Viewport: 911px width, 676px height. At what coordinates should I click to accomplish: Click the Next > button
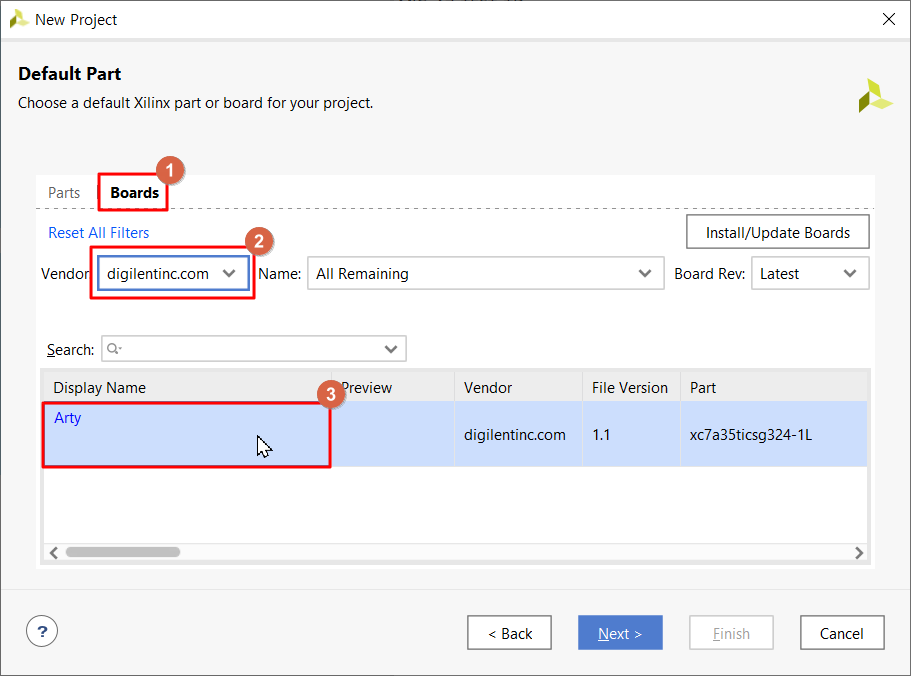pos(620,632)
